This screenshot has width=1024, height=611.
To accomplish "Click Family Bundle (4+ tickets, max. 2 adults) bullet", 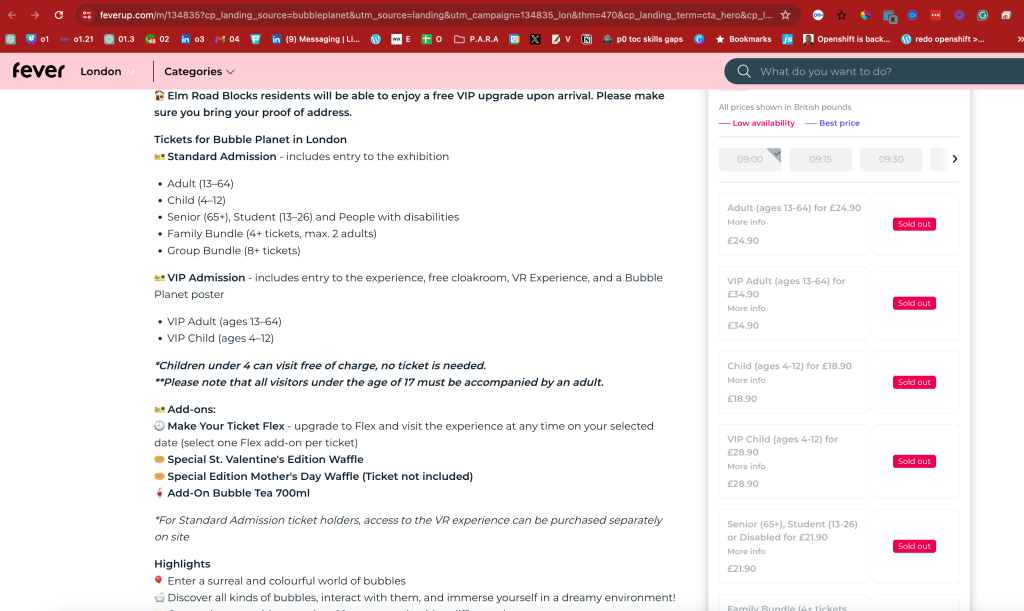I will [x=272, y=234].
